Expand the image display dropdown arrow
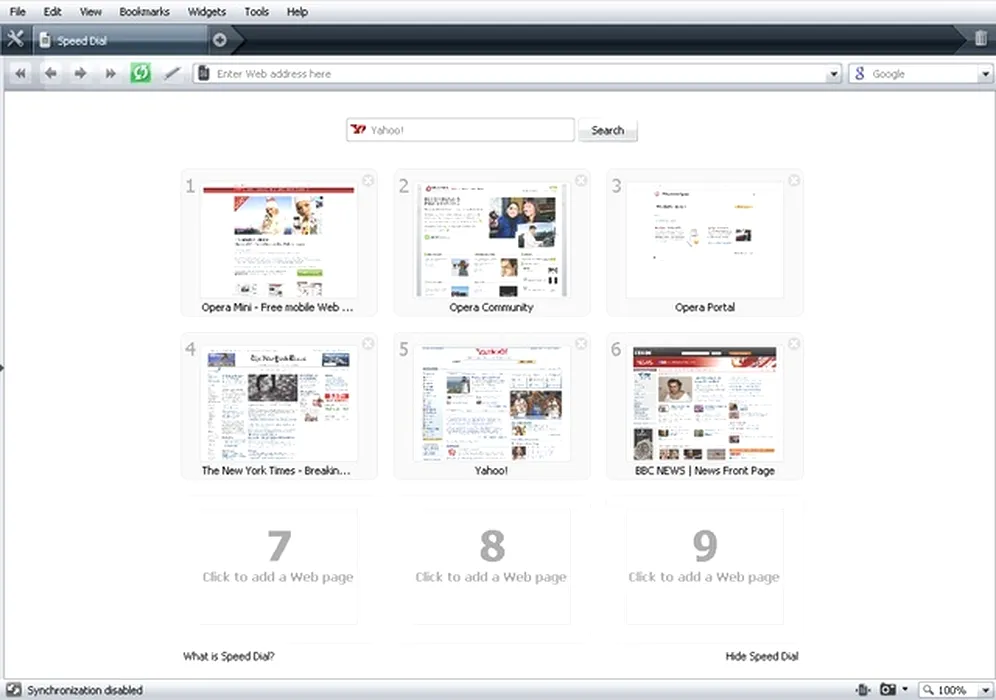Image resolution: width=996 pixels, height=700 pixels. coord(905,690)
